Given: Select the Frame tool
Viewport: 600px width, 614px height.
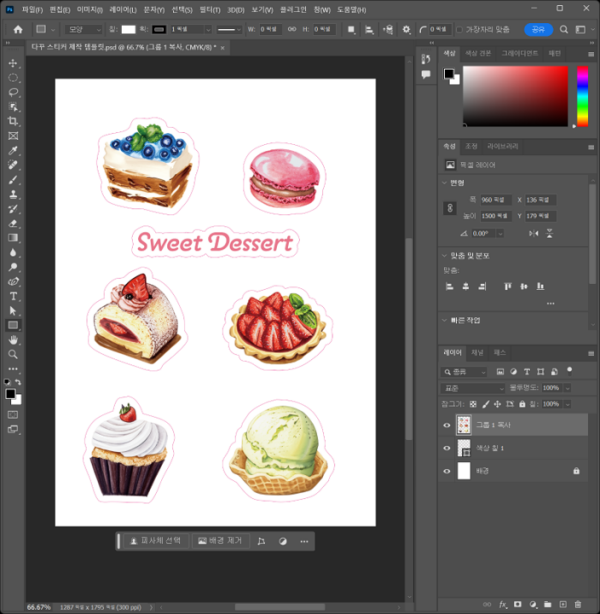Looking at the screenshot, I should coord(13,136).
